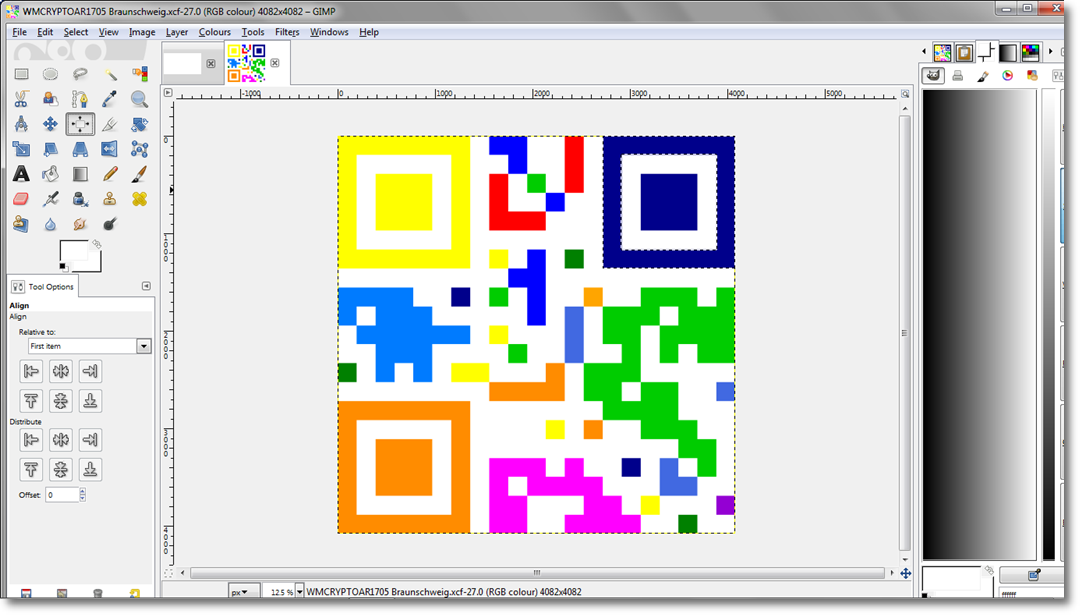1080x615 pixels.
Task: Activate the Airbrush tool
Action: tap(50, 199)
